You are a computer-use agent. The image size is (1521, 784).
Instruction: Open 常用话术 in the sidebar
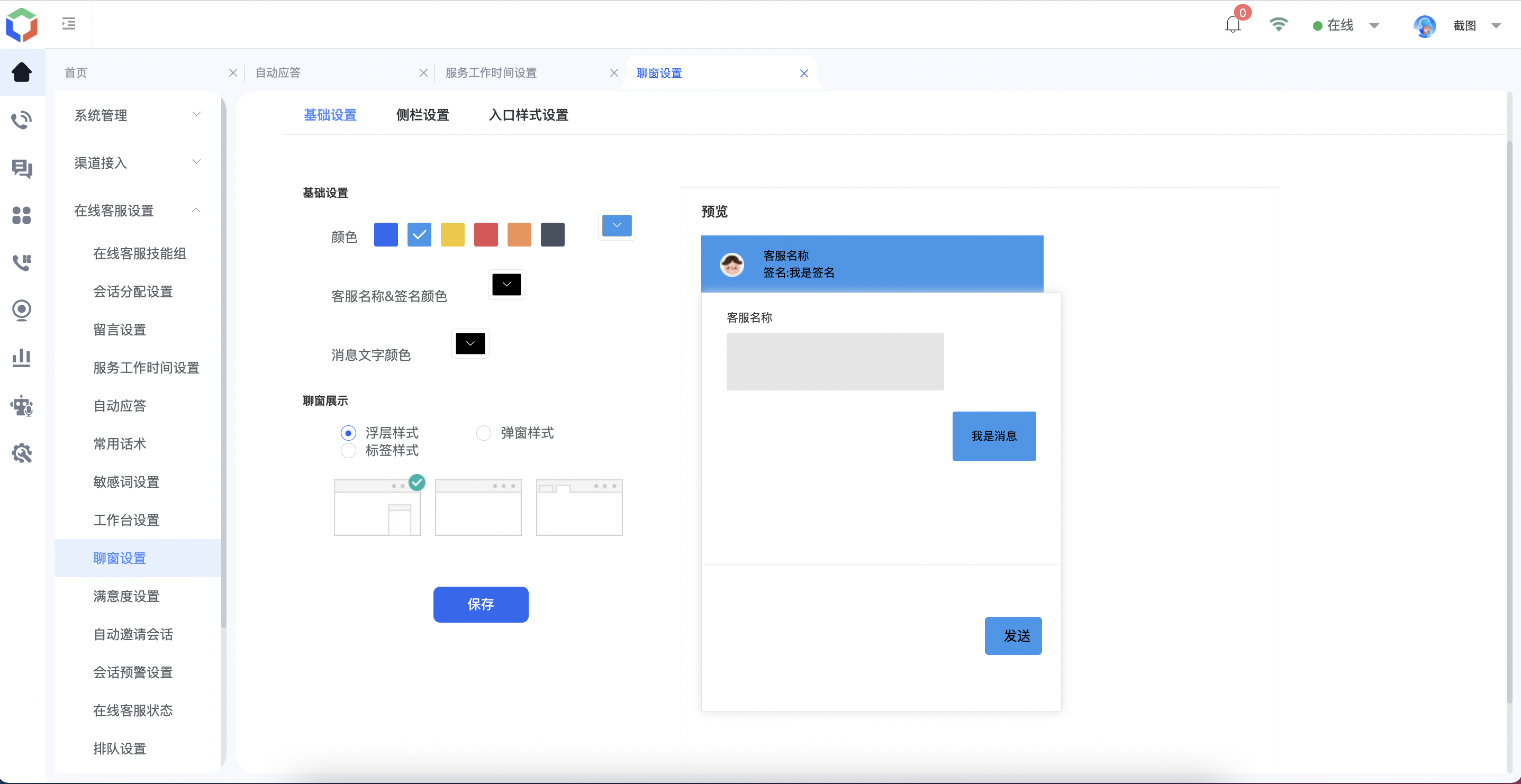pos(120,444)
